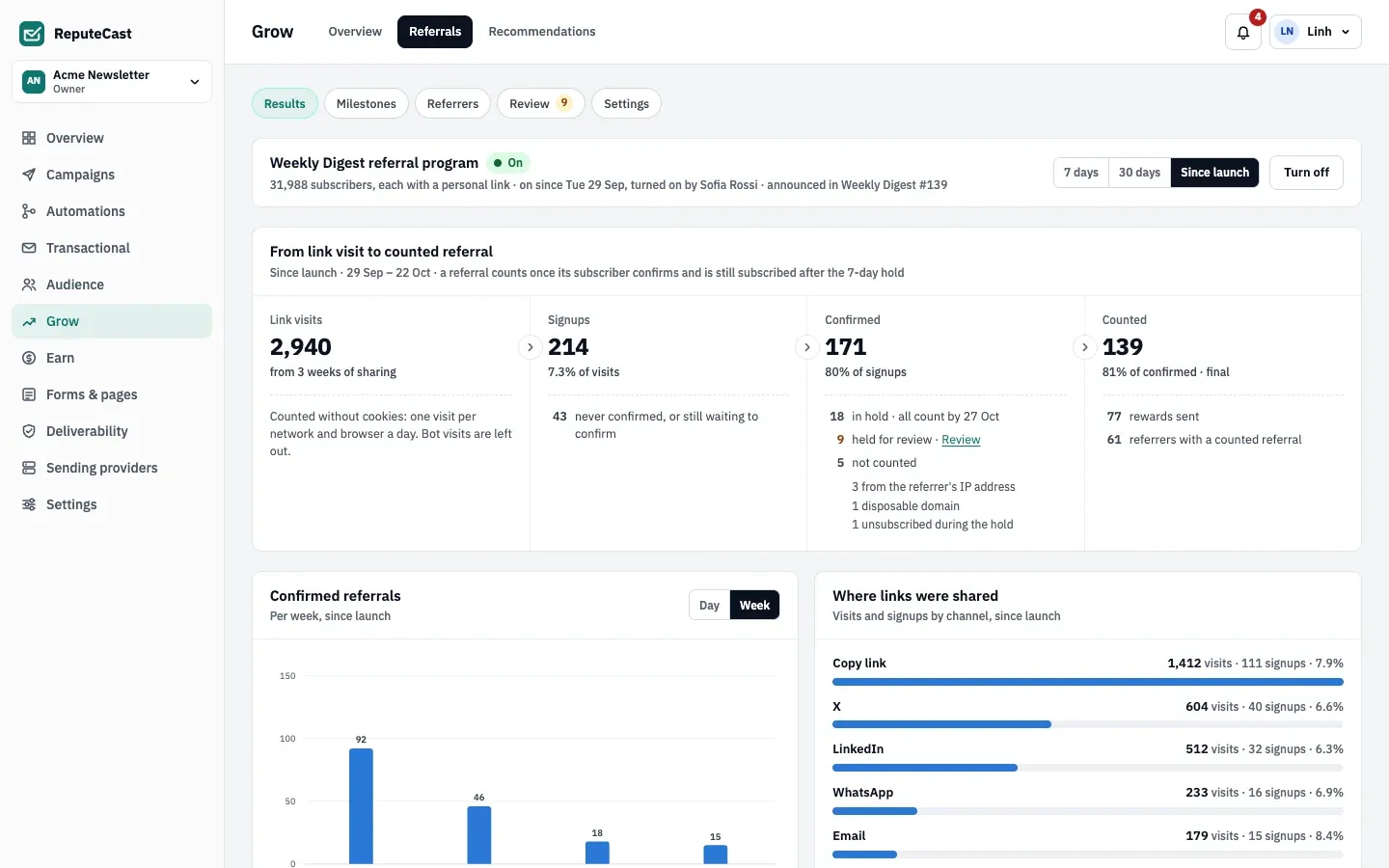Click the '1 disposable domain' line
Image resolution: width=1389 pixels, height=868 pixels.
(x=906, y=506)
